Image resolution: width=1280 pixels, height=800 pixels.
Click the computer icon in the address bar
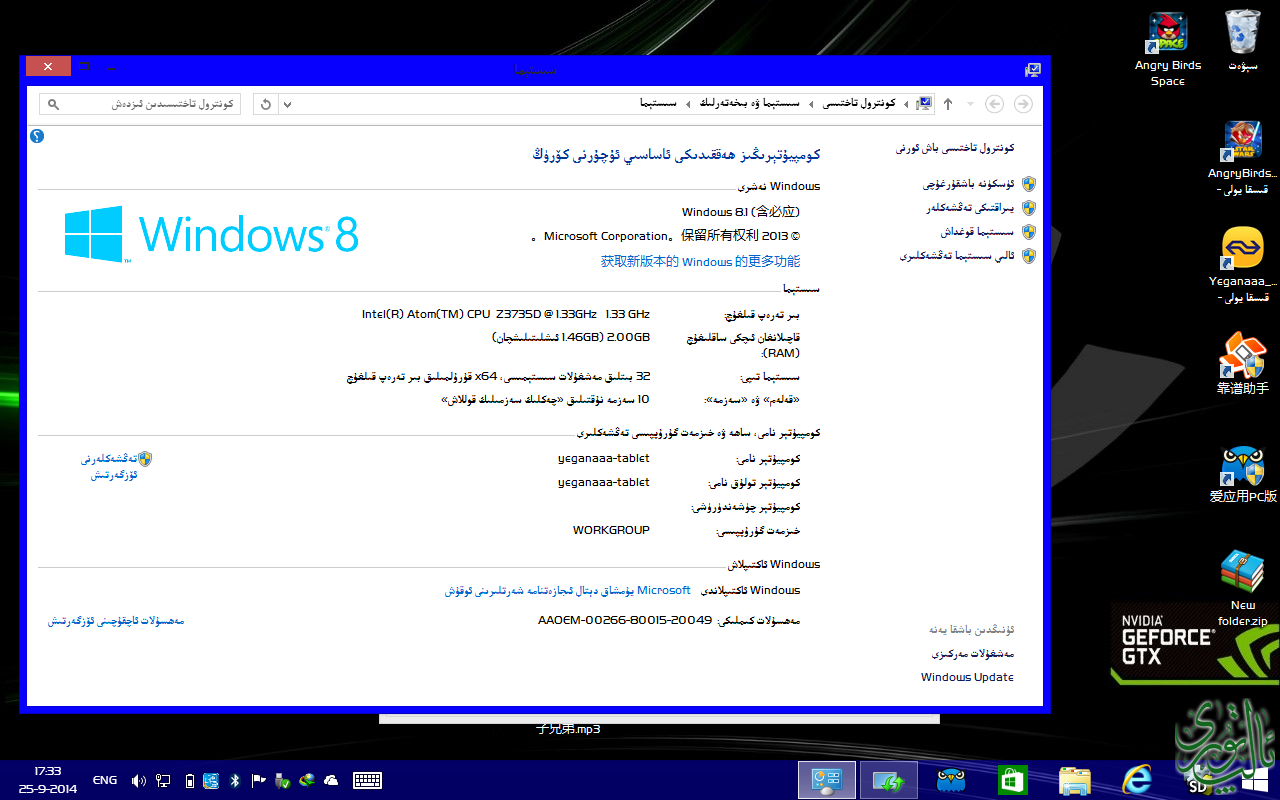(x=924, y=103)
